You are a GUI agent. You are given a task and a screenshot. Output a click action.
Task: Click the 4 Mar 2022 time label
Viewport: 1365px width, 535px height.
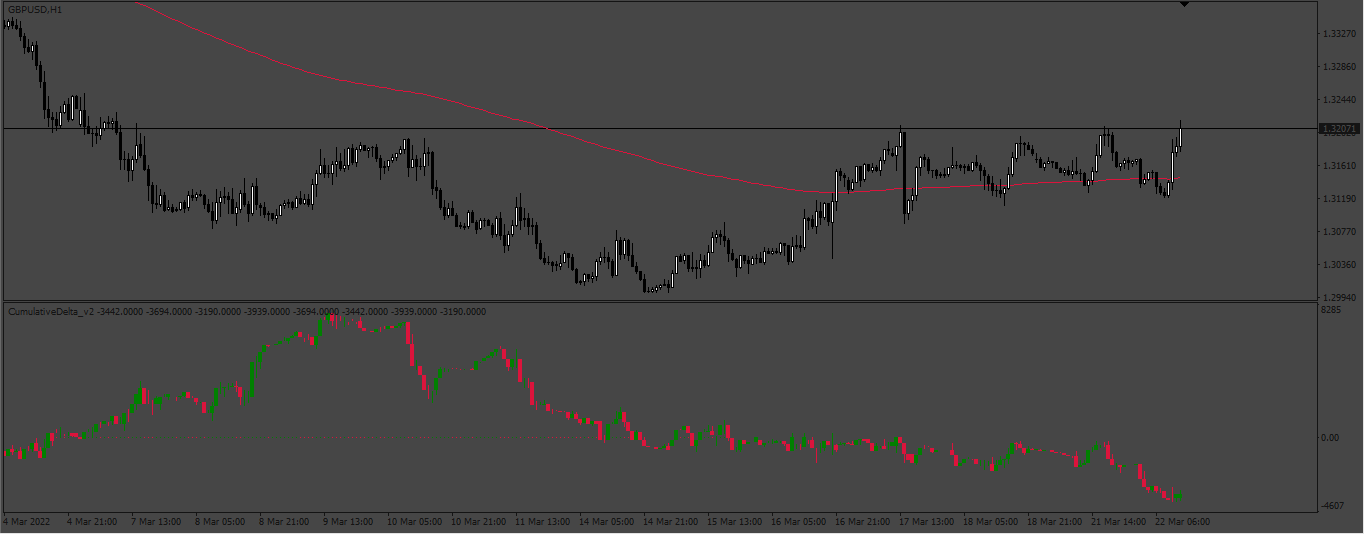(x=27, y=521)
